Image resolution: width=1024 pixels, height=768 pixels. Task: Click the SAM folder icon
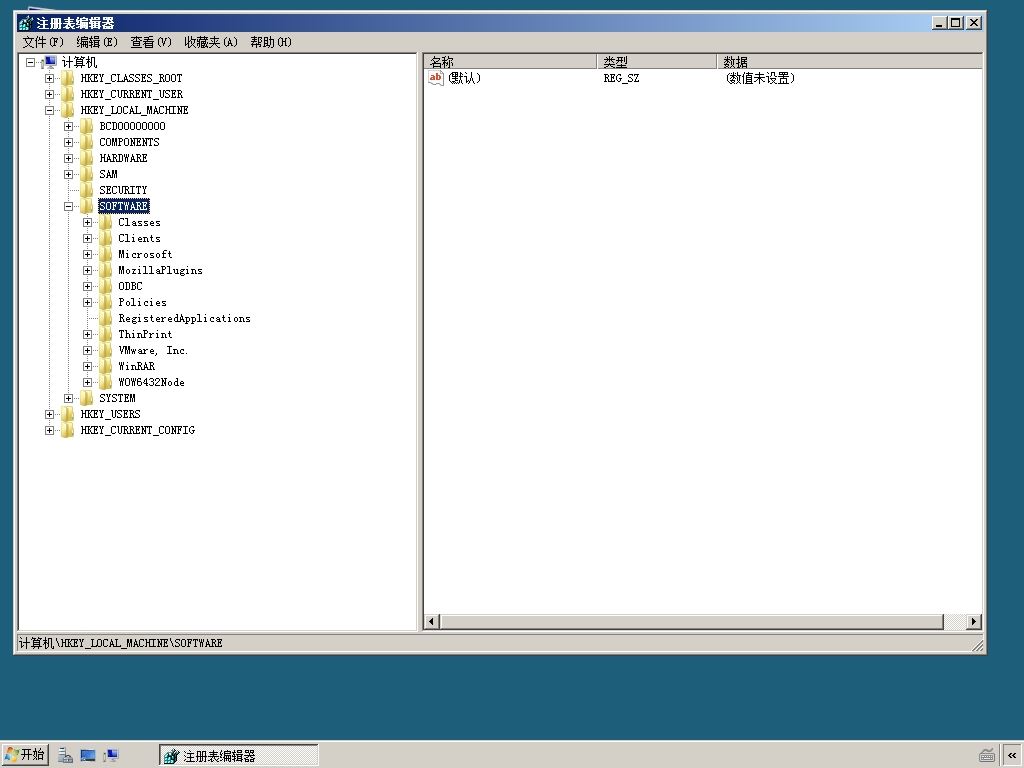pyautogui.click(x=87, y=174)
